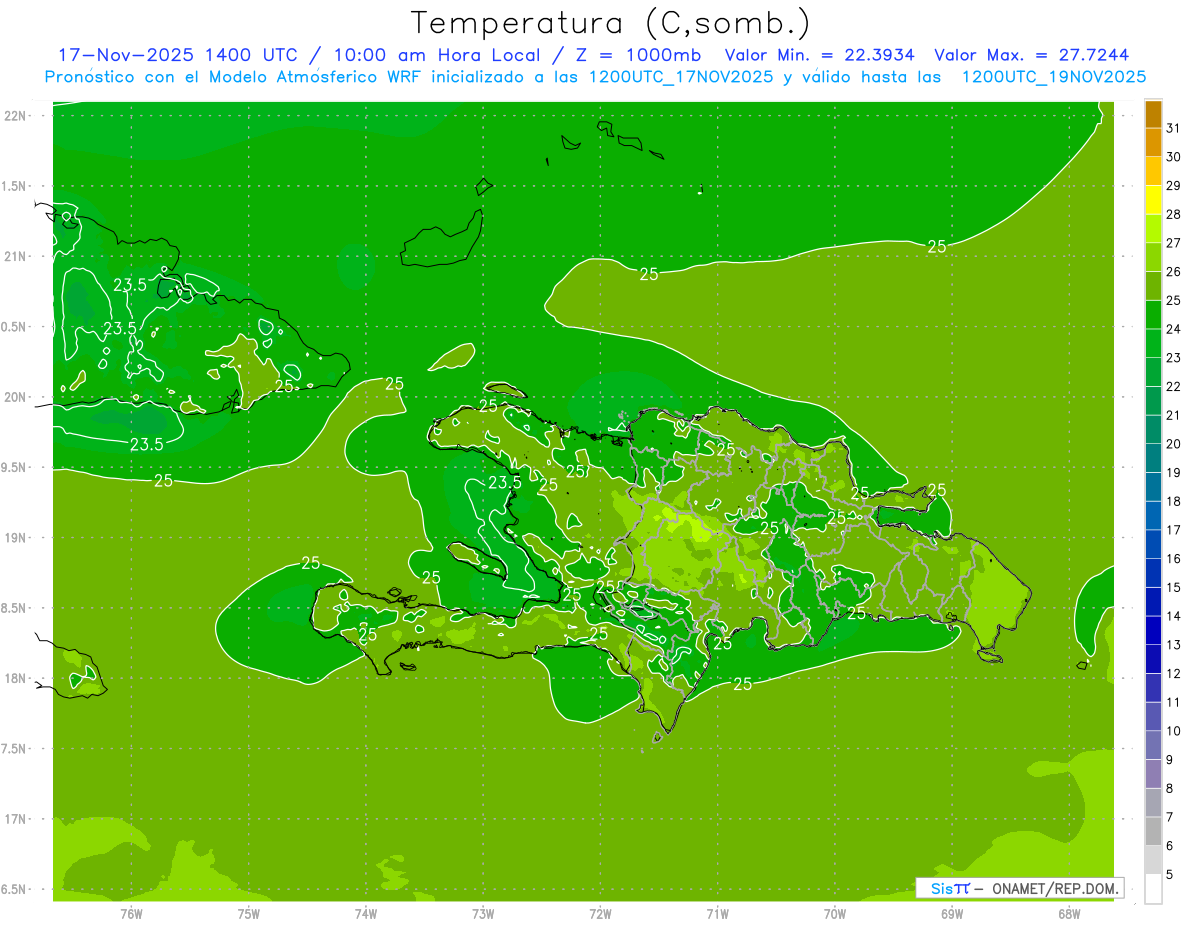Select the Valor Max. = 27.7244 text
Screen dimensions: 1200x927
coord(1031,55)
